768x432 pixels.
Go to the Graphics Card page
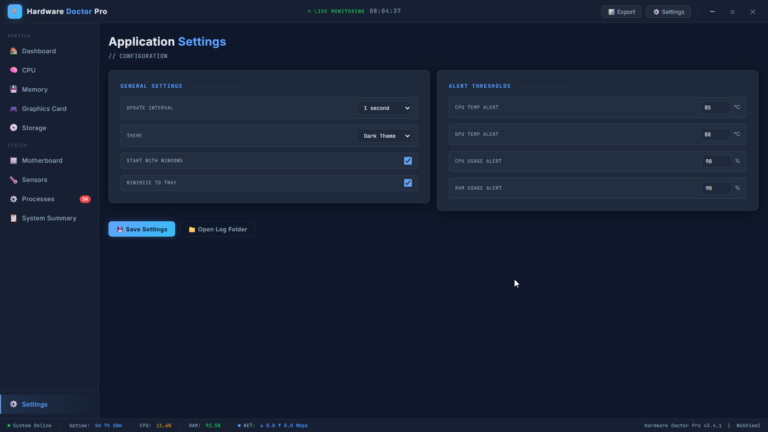(49, 109)
